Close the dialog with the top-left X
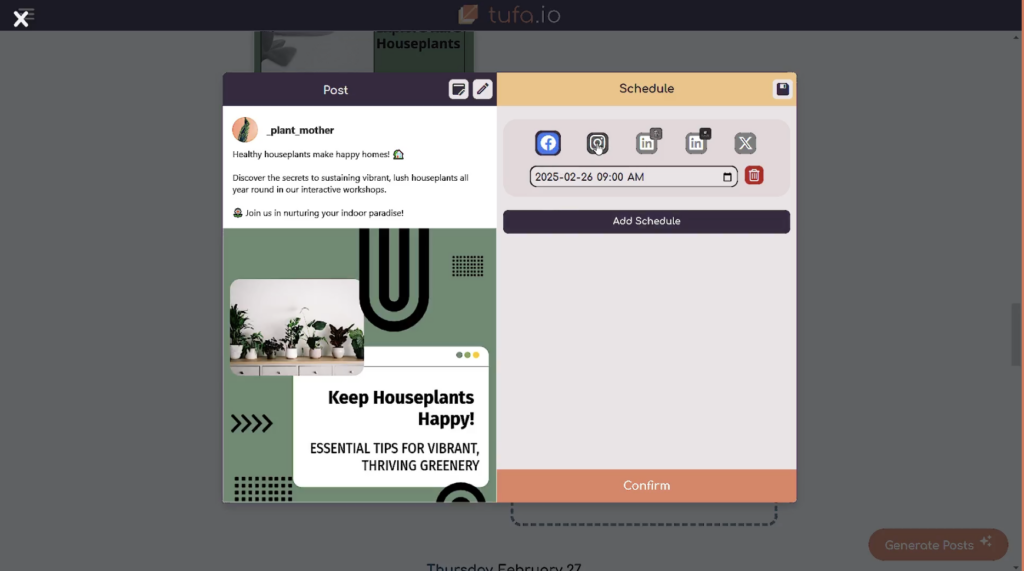 click(21, 18)
